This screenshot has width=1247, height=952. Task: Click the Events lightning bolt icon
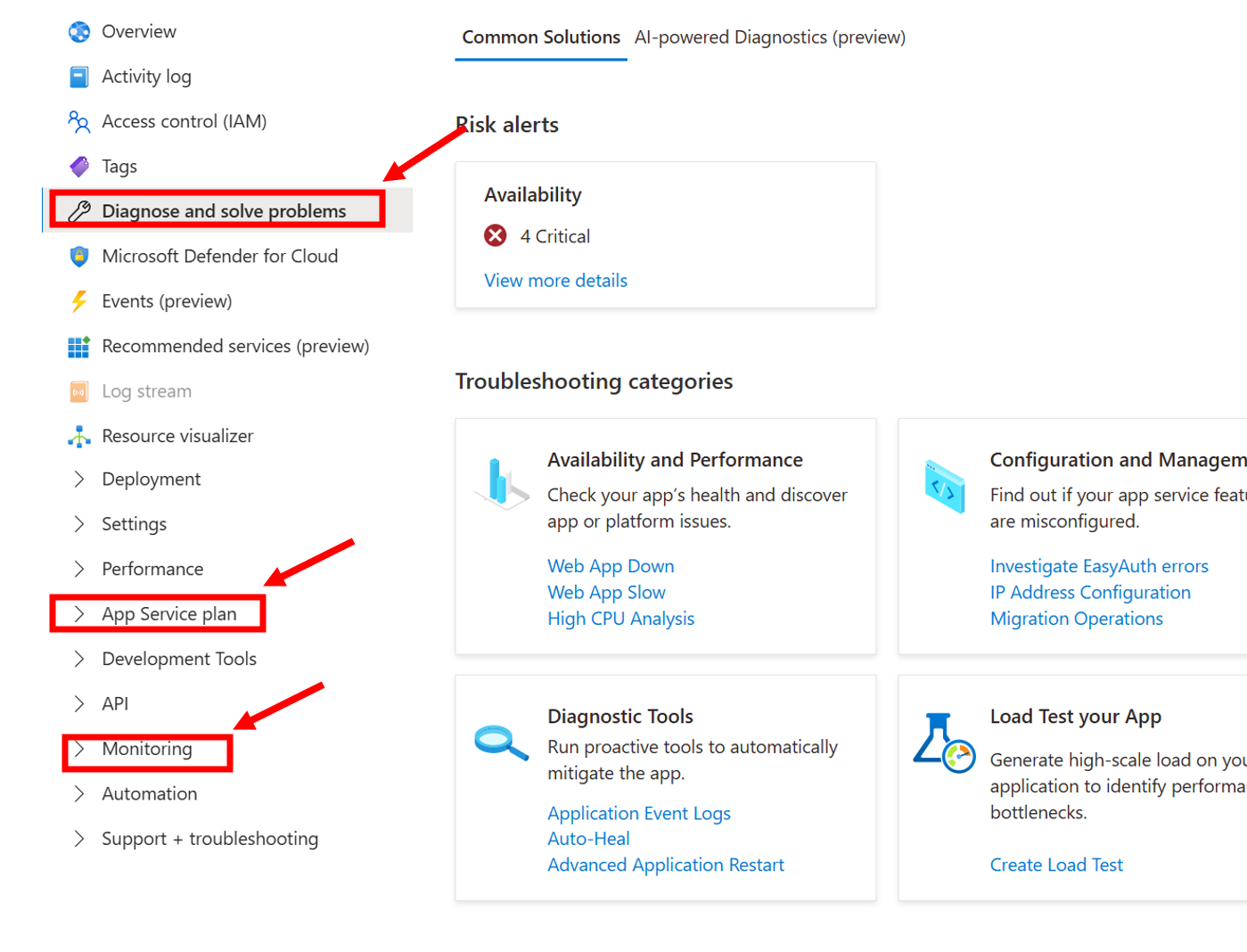(x=79, y=301)
